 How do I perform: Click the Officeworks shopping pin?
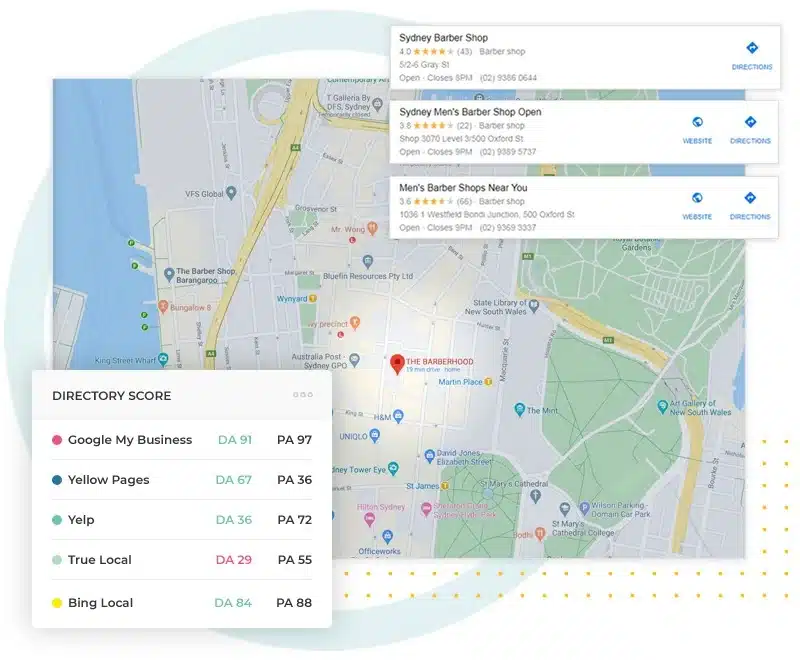[x=387, y=537]
